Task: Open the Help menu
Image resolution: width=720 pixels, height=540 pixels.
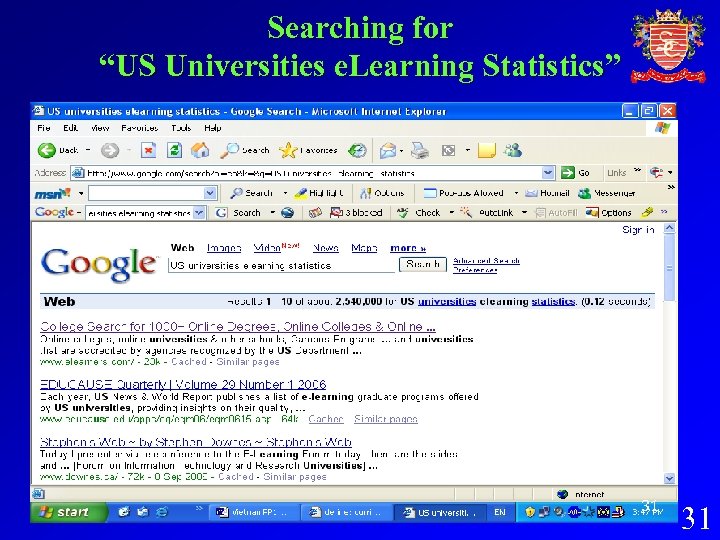Action: click(x=213, y=128)
